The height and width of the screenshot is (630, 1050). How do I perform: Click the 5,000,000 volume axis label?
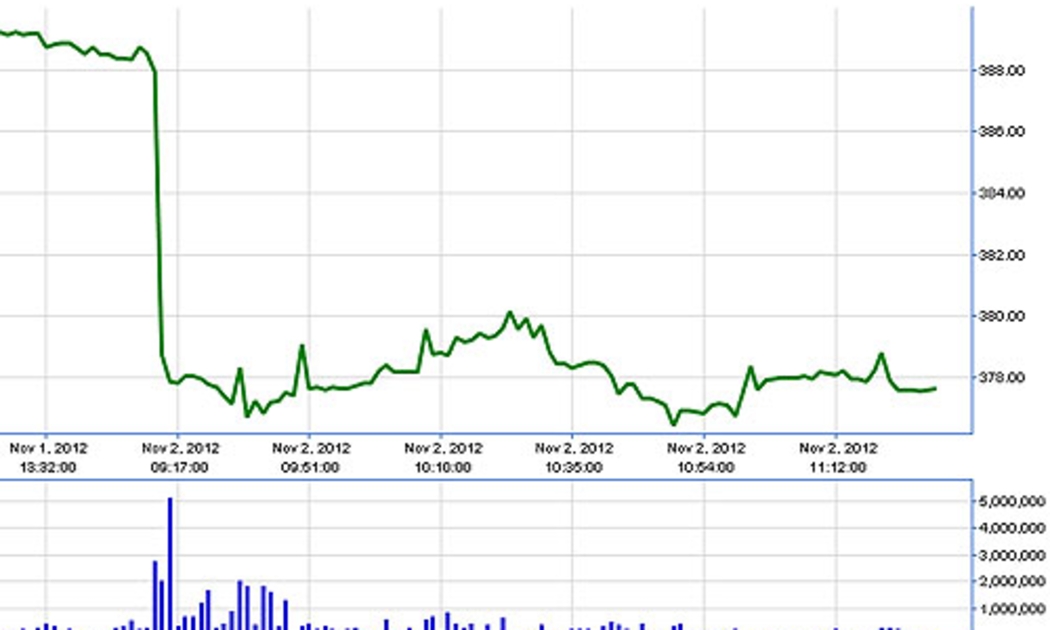pyautogui.click(x=1012, y=501)
